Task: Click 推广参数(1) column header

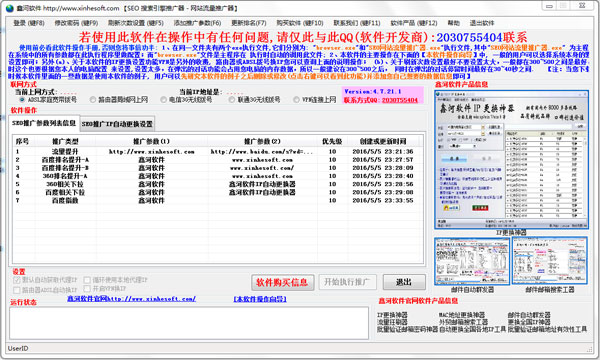Action: (x=152, y=141)
